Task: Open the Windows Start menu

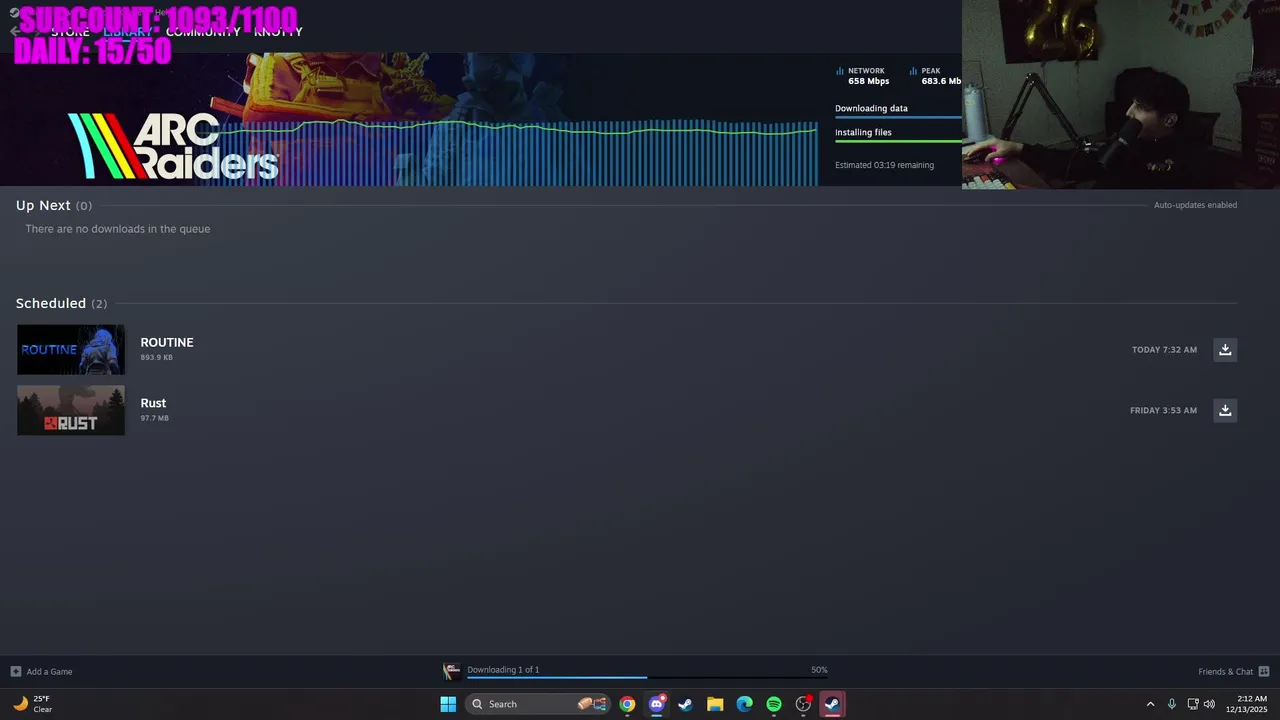Action: point(448,704)
